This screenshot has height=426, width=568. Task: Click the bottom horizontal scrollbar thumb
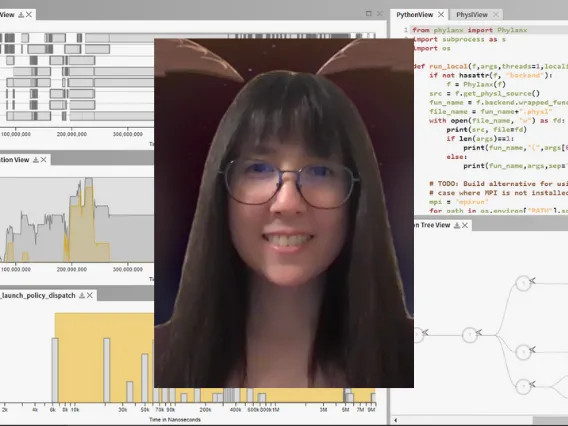pos(551,420)
